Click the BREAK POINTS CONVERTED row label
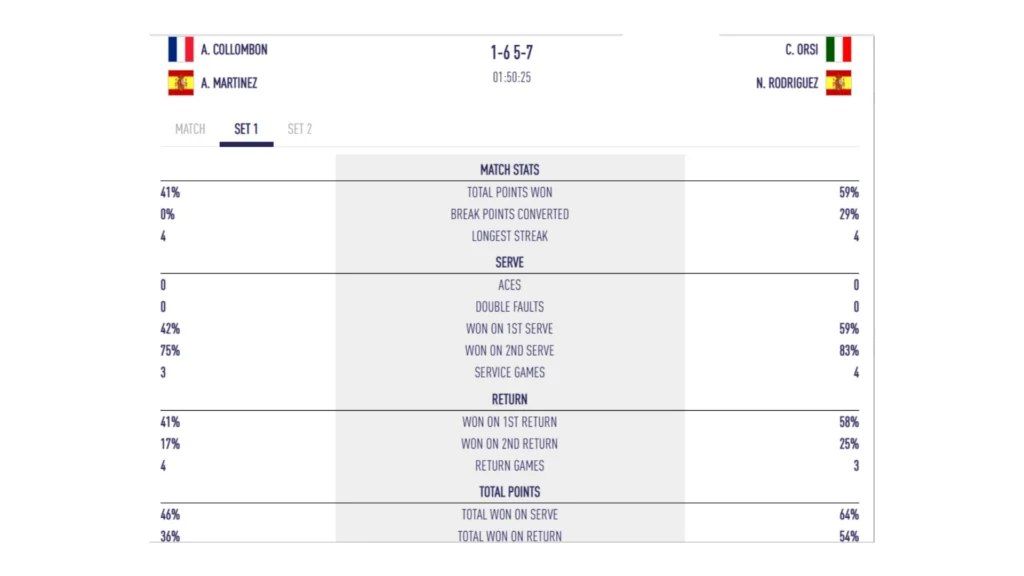Screen dimensions: 1024x576 (510, 214)
